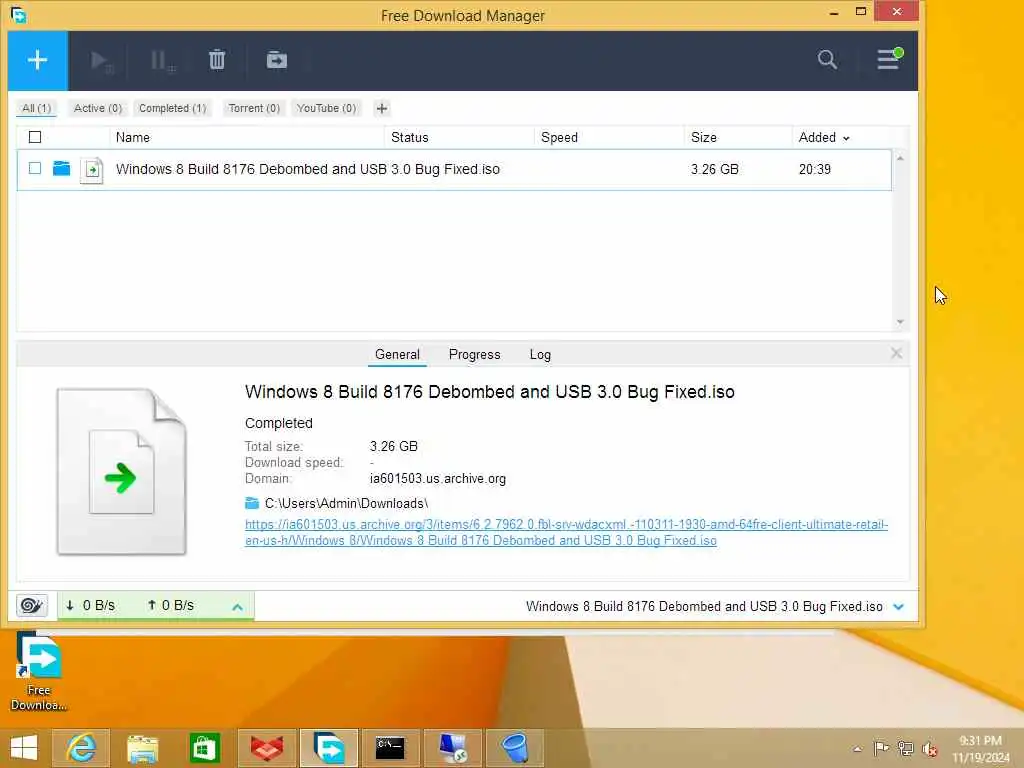The height and width of the screenshot is (768, 1024).
Task: Select the YouTube (0) filter tab
Action: pyautogui.click(x=327, y=108)
